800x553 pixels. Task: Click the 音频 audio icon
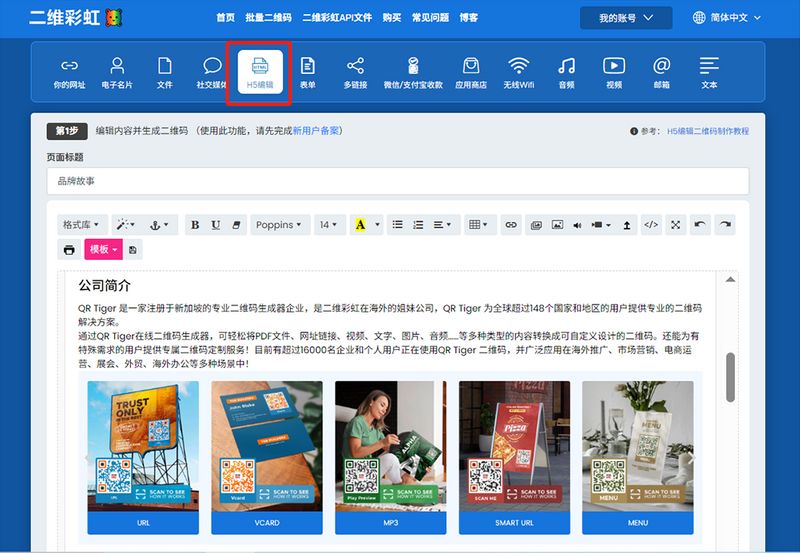click(566, 72)
